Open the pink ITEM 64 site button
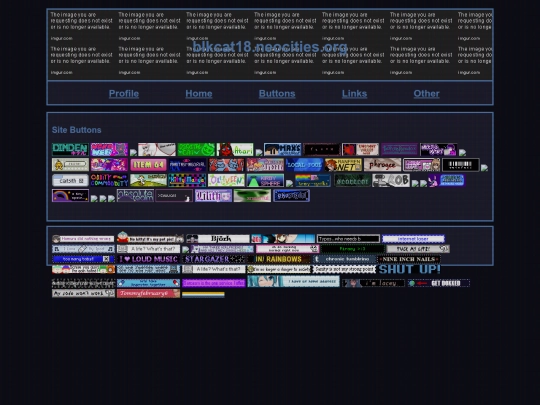540x405 pixels. [x=148, y=165]
